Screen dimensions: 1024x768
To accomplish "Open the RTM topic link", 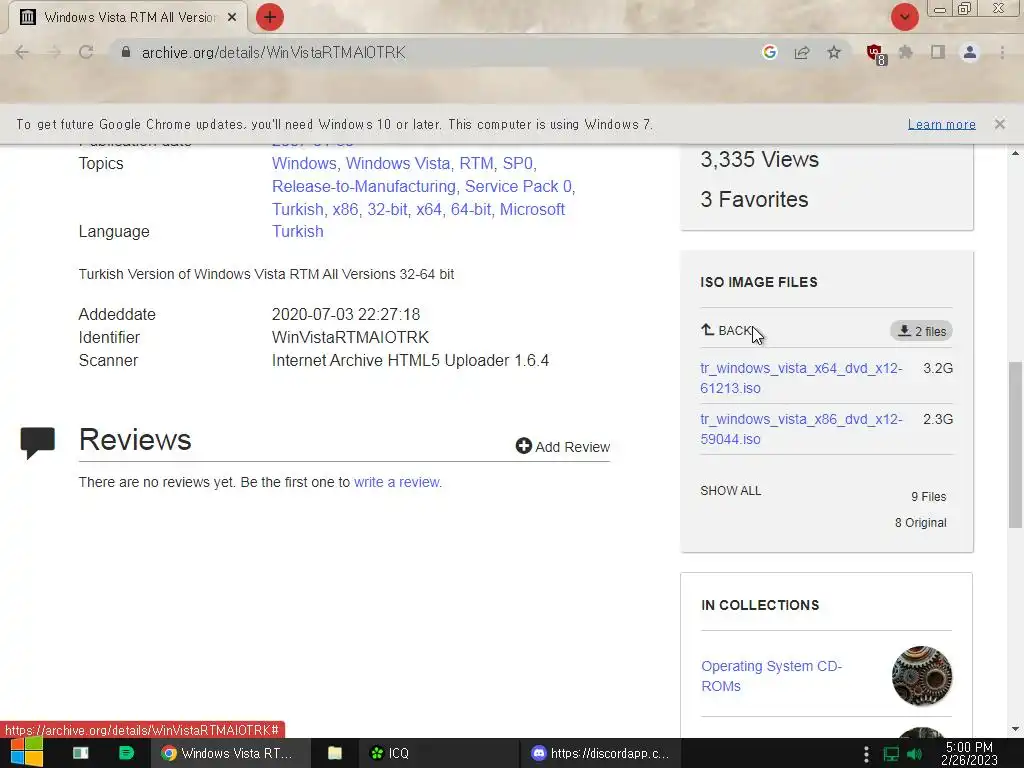I will (x=476, y=163).
